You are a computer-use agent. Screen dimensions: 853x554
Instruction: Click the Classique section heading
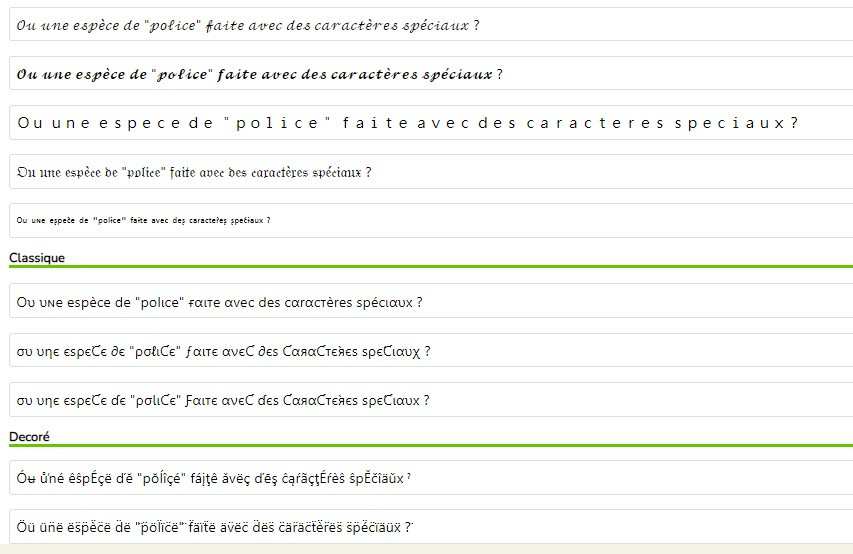[37, 258]
